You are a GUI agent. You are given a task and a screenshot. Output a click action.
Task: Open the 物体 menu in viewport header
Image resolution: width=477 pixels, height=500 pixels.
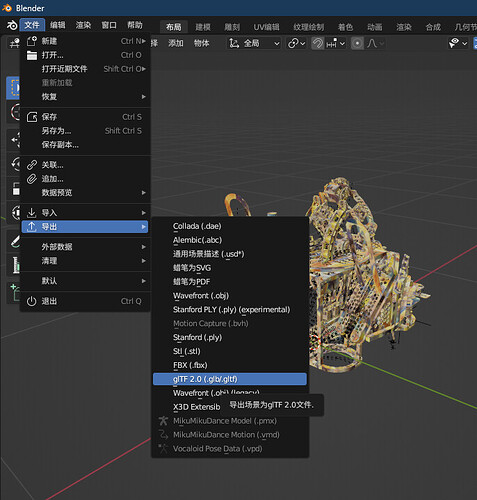[202, 43]
